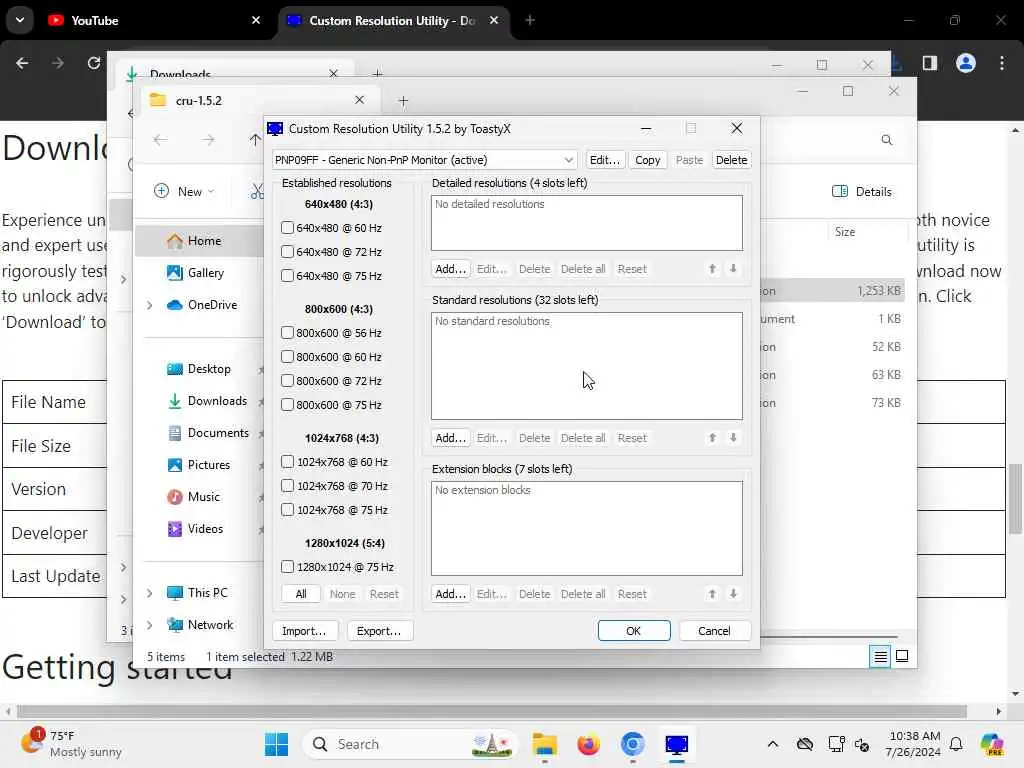Expand the This PC tree node

point(150,593)
